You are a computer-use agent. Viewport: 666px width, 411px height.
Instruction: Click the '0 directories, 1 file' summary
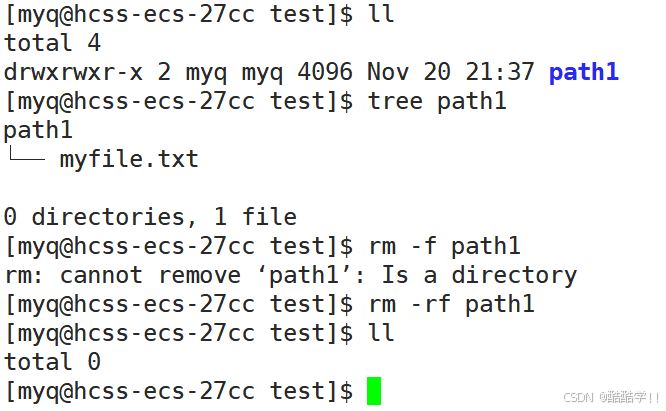click(150, 217)
